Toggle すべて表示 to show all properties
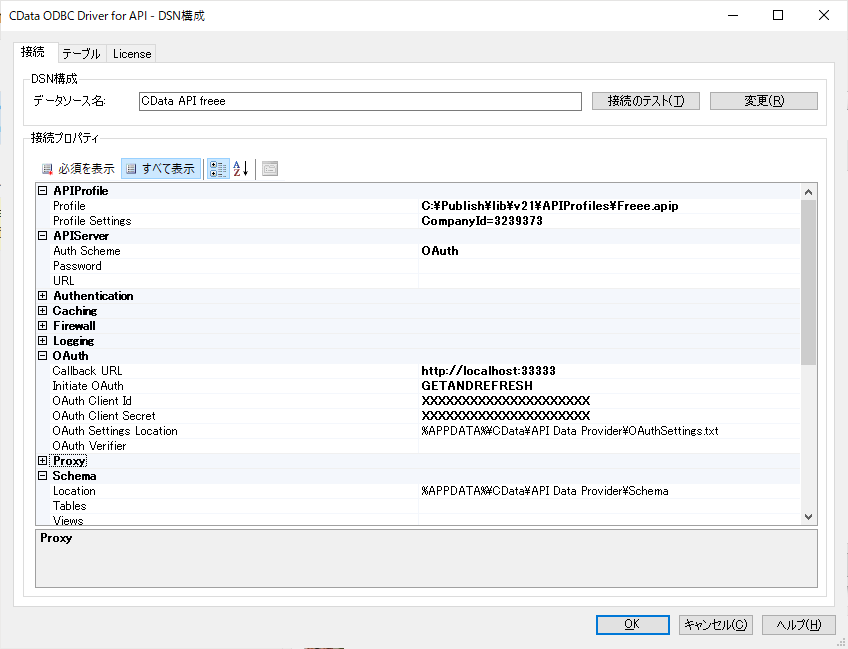848x649 pixels. click(161, 169)
